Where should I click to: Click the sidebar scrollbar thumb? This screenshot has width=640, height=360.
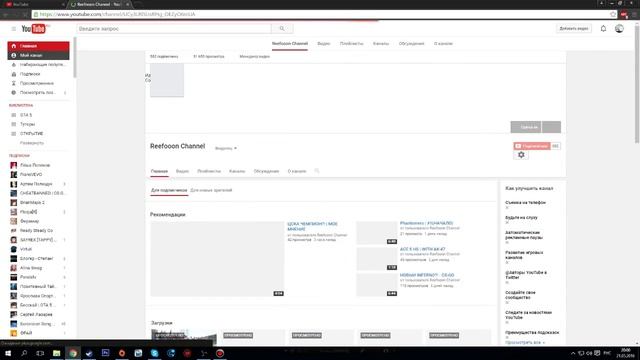click(x=75, y=57)
